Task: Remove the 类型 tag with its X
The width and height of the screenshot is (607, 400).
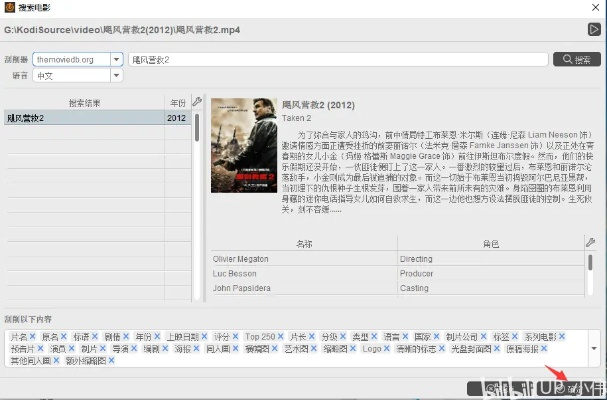Action: (x=374, y=336)
